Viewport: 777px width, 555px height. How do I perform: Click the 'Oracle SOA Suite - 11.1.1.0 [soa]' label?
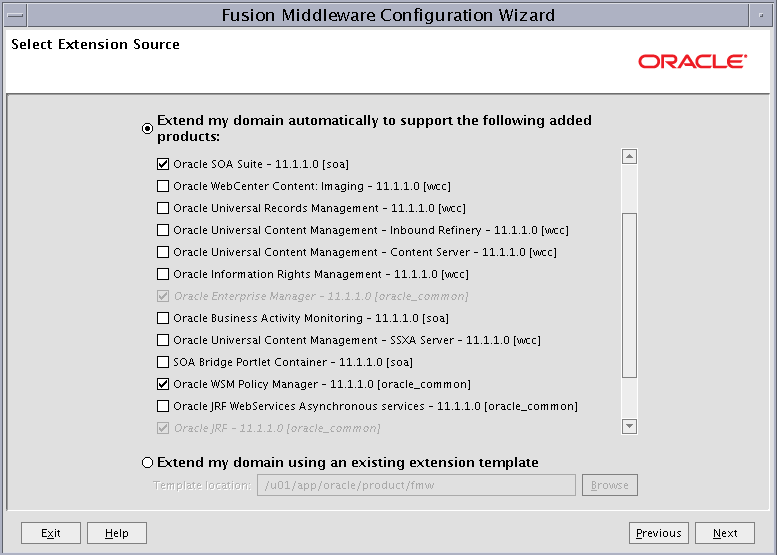tap(261, 164)
